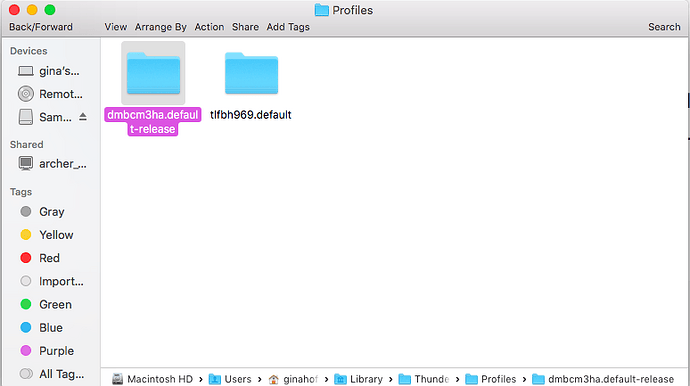The height and width of the screenshot is (386, 690).
Task: Click the gina's... device label
Action: (x=59, y=71)
